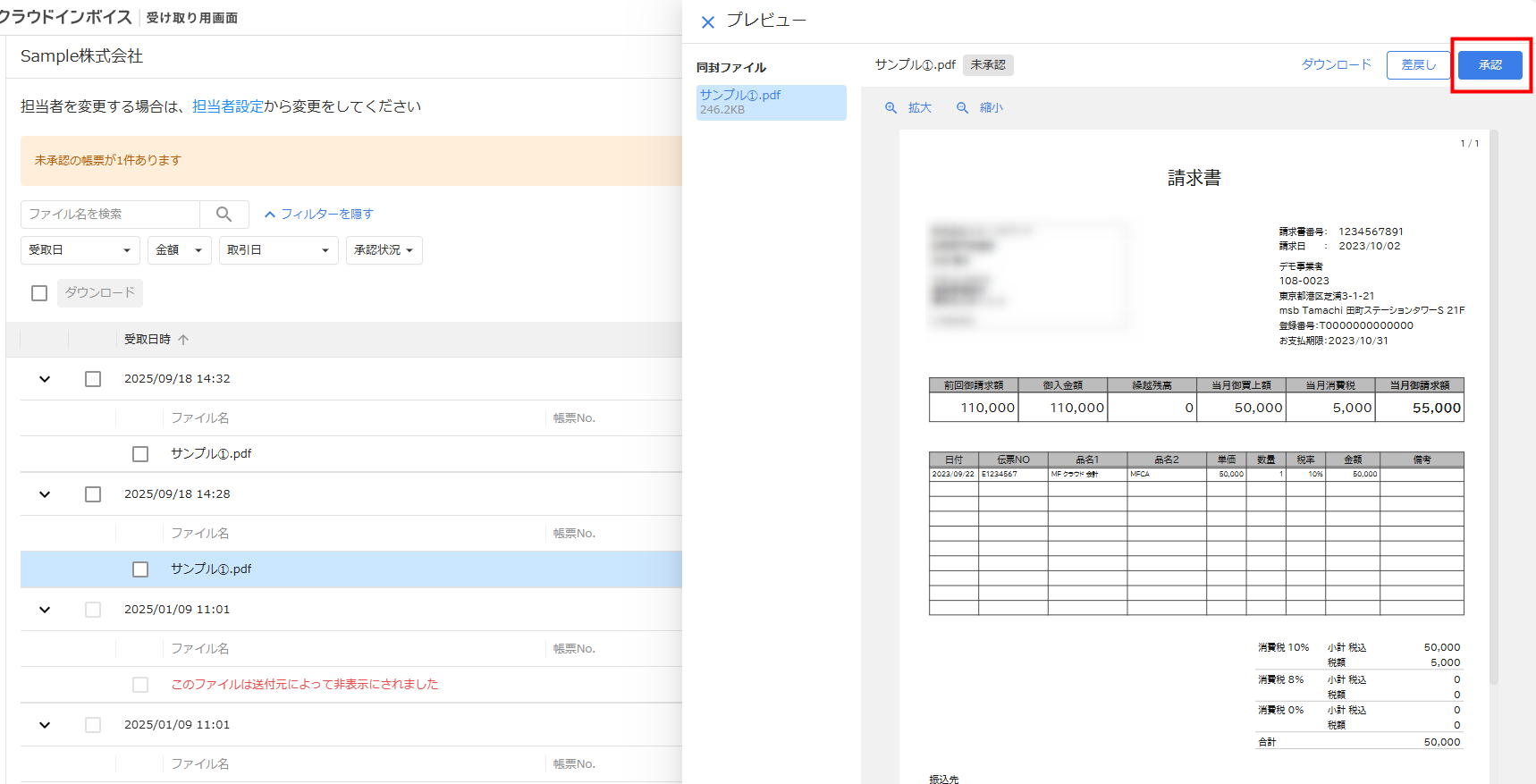
Task: Collapse the 2025/09/18 14:28 row group
Action: click(x=45, y=494)
